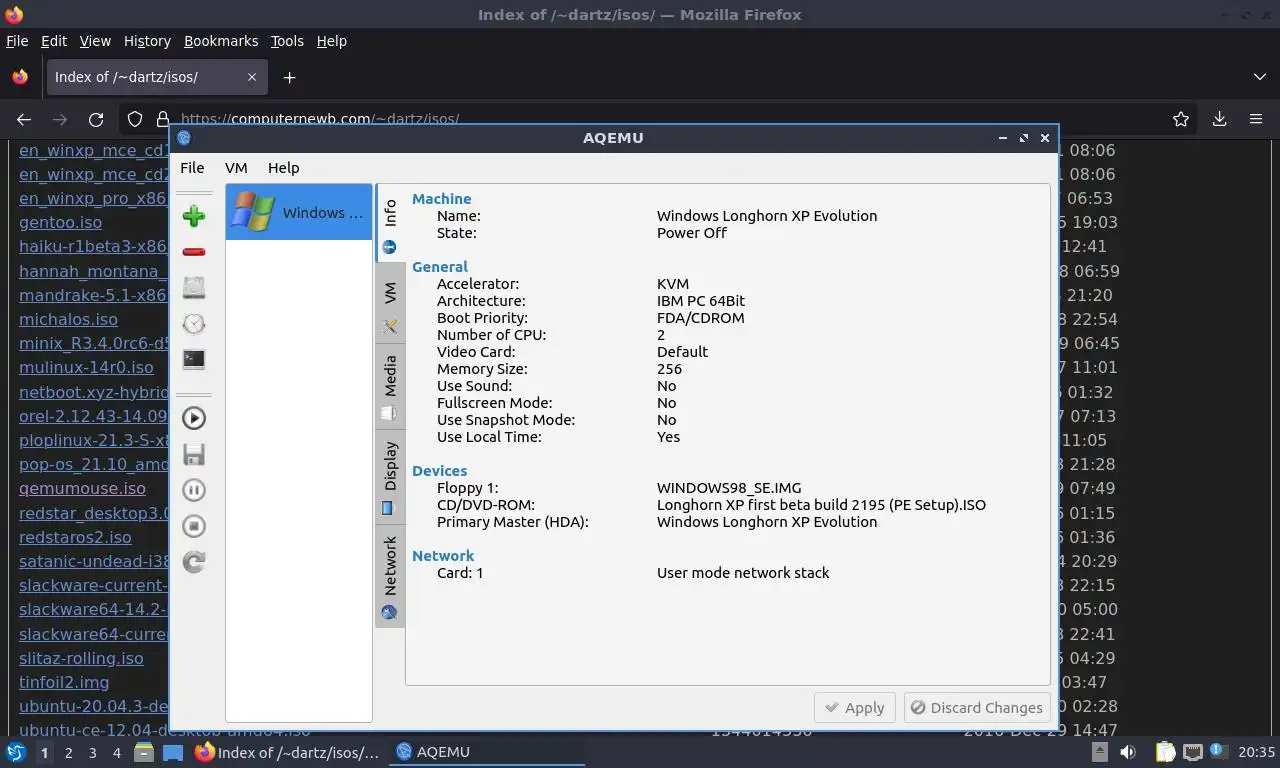Open a new Firefox tab
This screenshot has width=1280, height=768.
pos(289,77)
